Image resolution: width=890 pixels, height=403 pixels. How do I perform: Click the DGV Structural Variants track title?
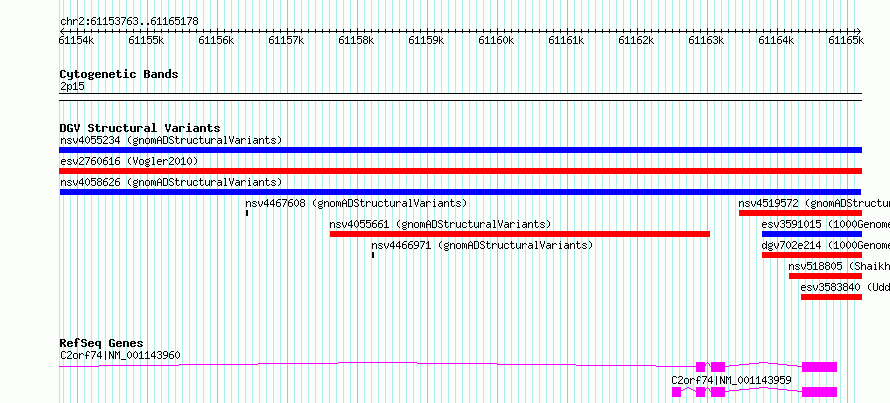(140, 128)
